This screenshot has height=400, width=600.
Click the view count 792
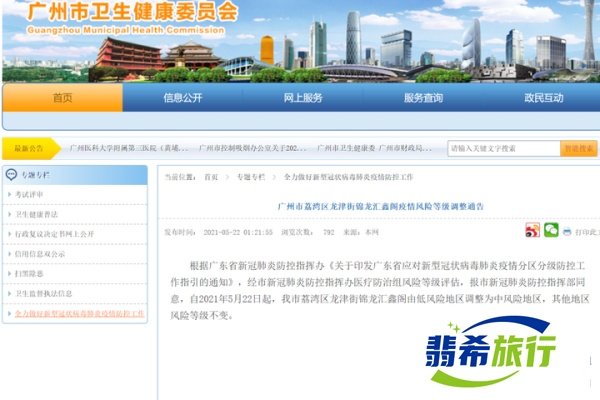[x=329, y=232]
